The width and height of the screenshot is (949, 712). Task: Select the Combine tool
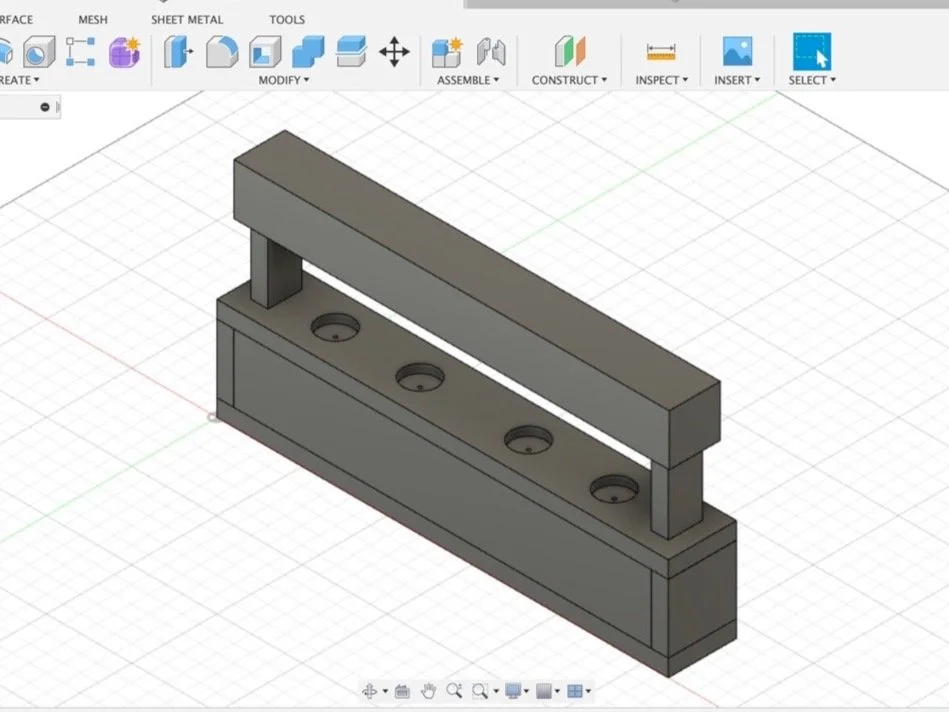click(308, 51)
